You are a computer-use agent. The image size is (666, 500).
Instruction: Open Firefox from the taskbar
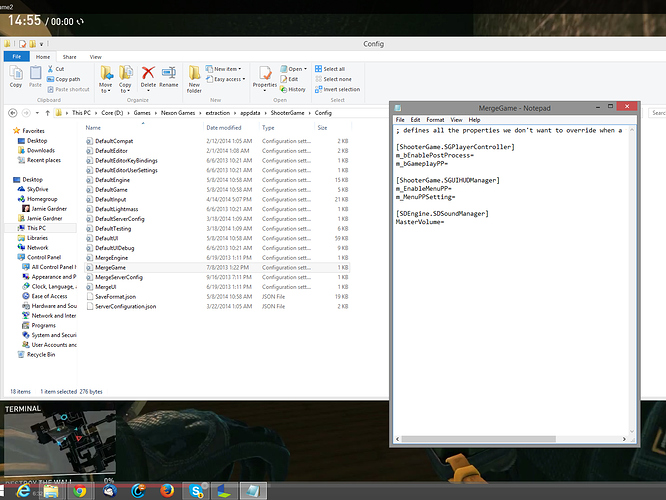167,490
